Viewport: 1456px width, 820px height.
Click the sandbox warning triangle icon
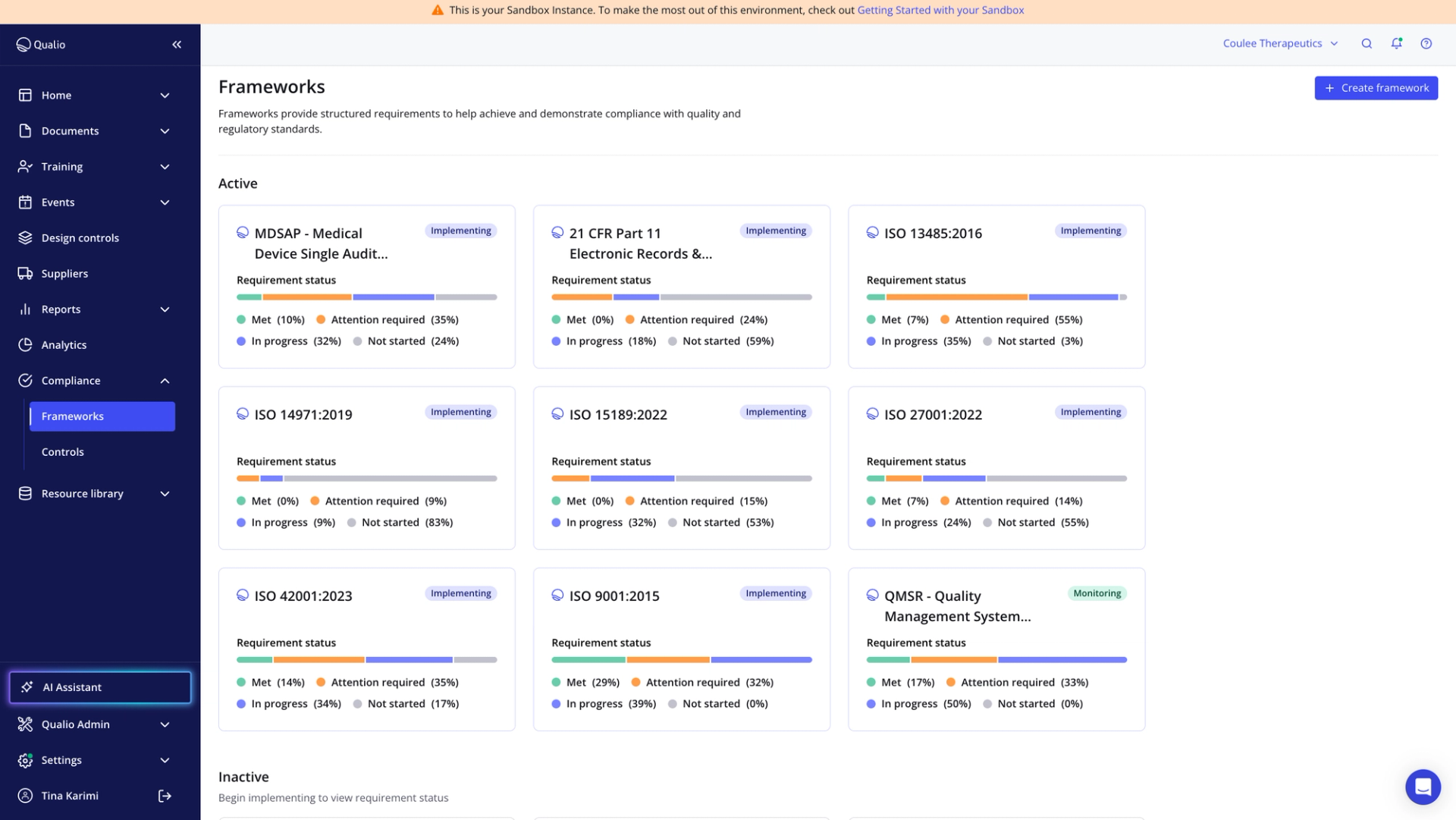(438, 11)
